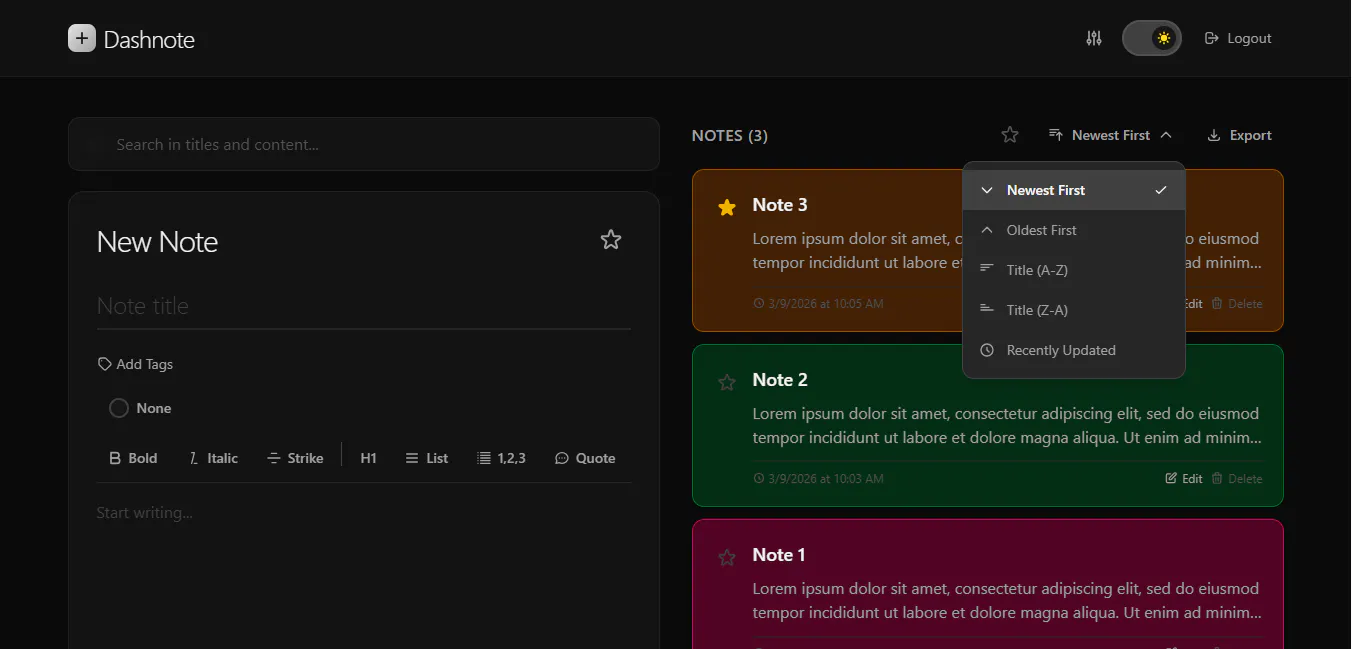The width and height of the screenshot is (1352, 649).
Task: Insert numbered 1,2,3 list
Action: coord(502,458)
